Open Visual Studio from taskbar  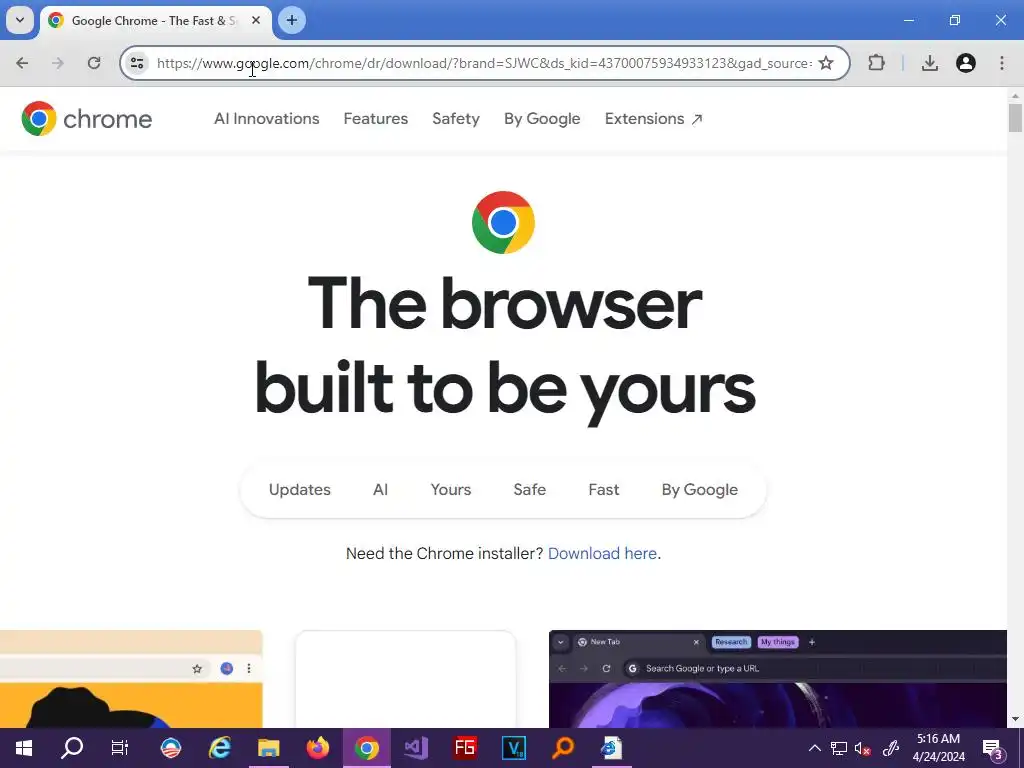416,748
